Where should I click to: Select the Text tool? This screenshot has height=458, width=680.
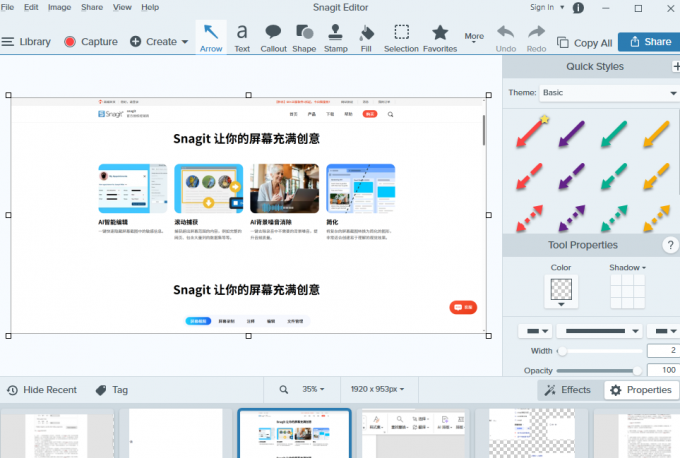click(242, 38)
